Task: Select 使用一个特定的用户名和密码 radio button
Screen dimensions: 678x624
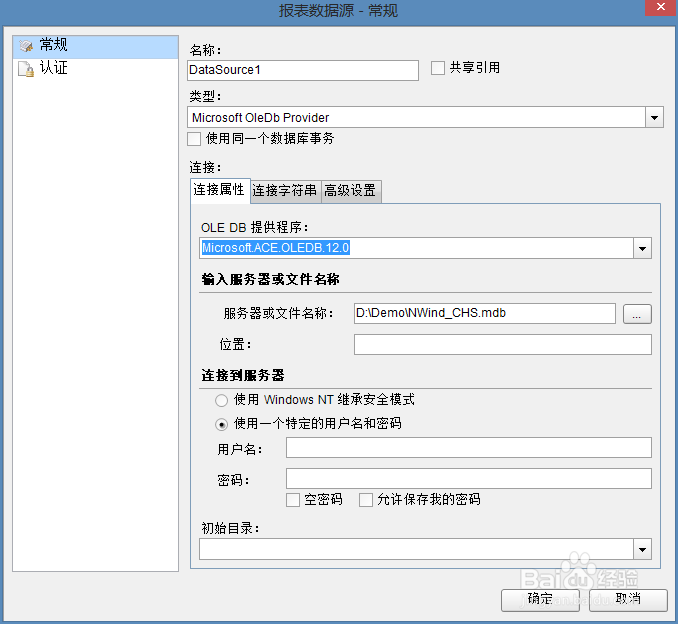Action: (x=221, y=425)
